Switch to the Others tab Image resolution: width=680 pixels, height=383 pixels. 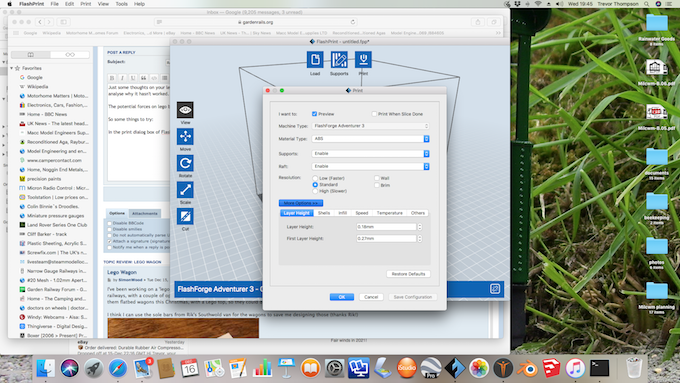(x=418, y=213)
